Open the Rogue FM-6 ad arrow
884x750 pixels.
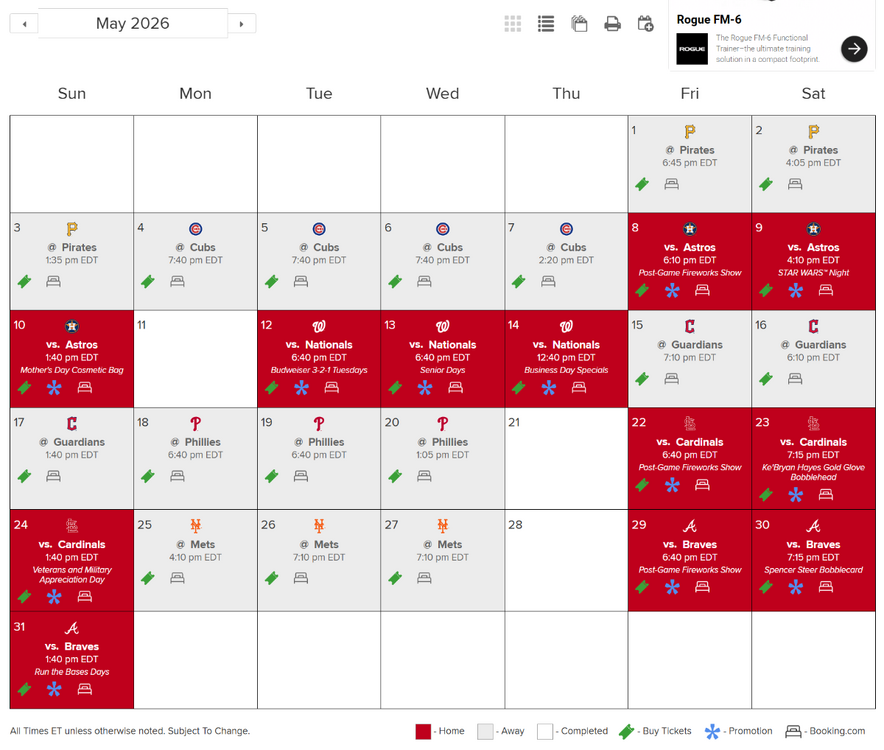click(x=854, y=48)
